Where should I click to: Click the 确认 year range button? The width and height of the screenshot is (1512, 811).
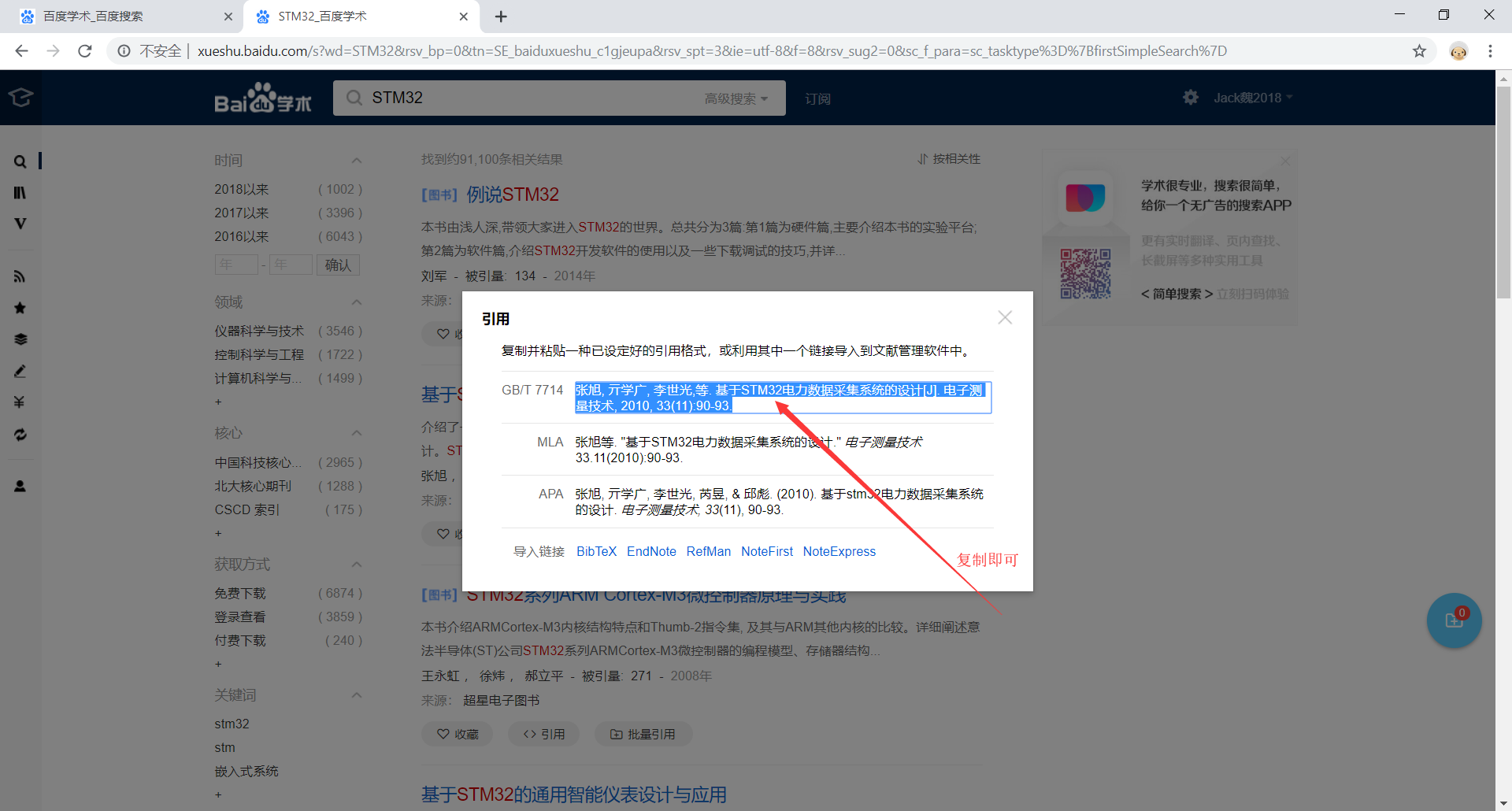coord(338,265)
